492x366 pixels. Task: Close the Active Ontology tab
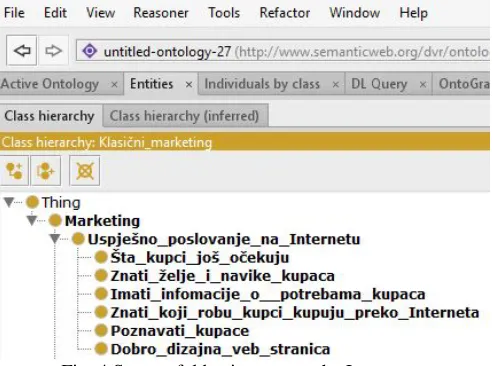114,85
